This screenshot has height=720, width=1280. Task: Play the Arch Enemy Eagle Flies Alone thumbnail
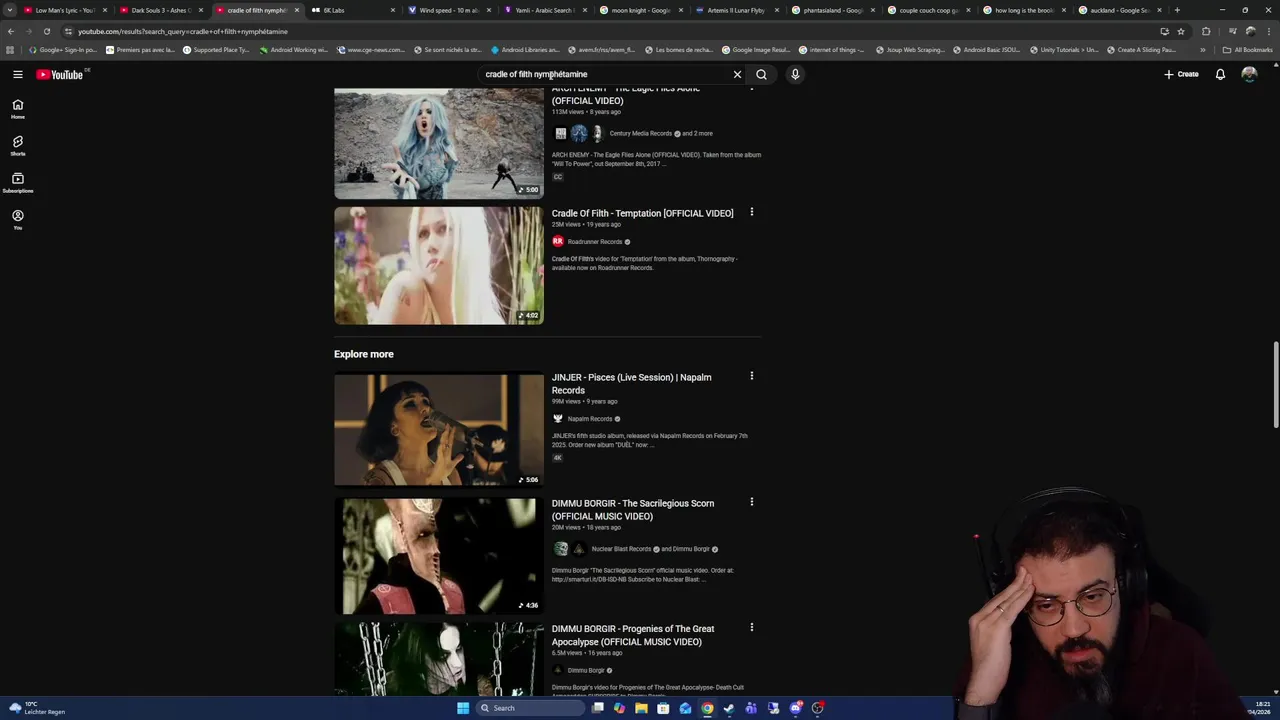tap(439, 143)
